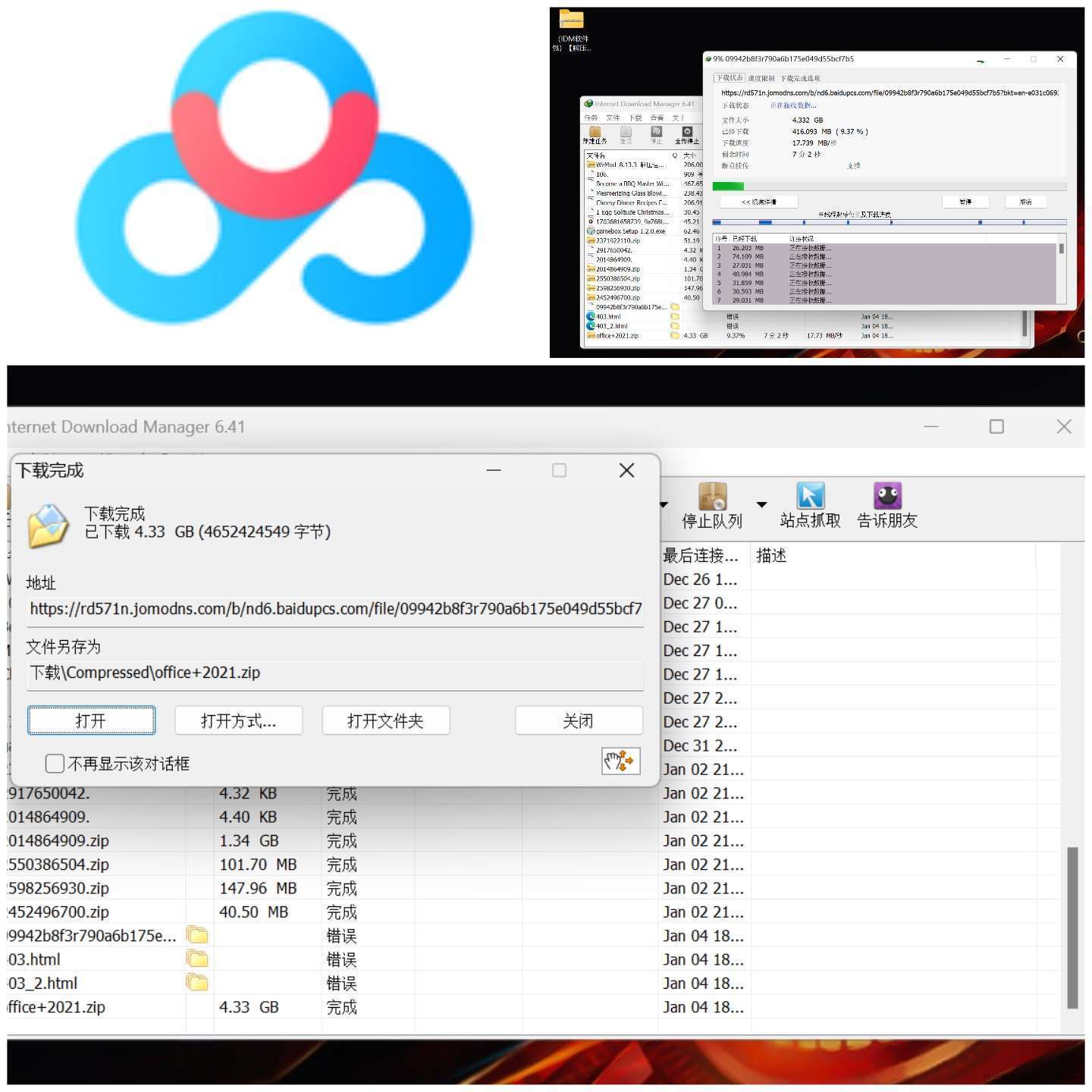Switch to the 下载状态 tab
1092x1092 pixels.
click(x=729, y=77)
